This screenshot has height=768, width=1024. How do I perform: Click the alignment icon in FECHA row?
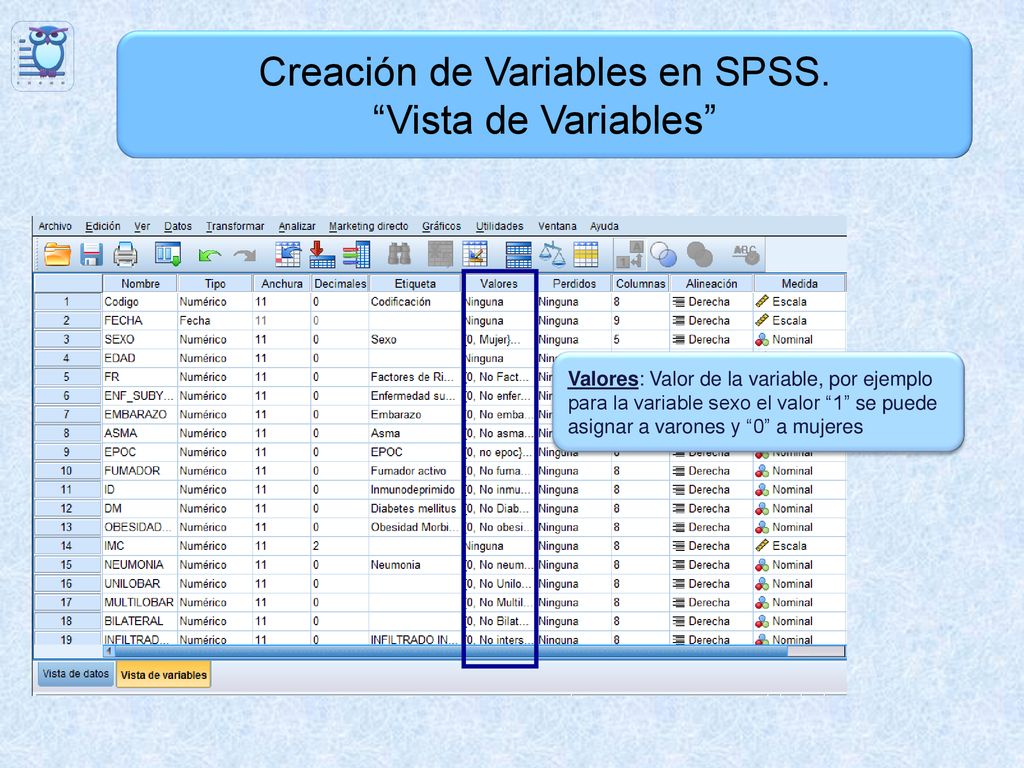(679, 321)
